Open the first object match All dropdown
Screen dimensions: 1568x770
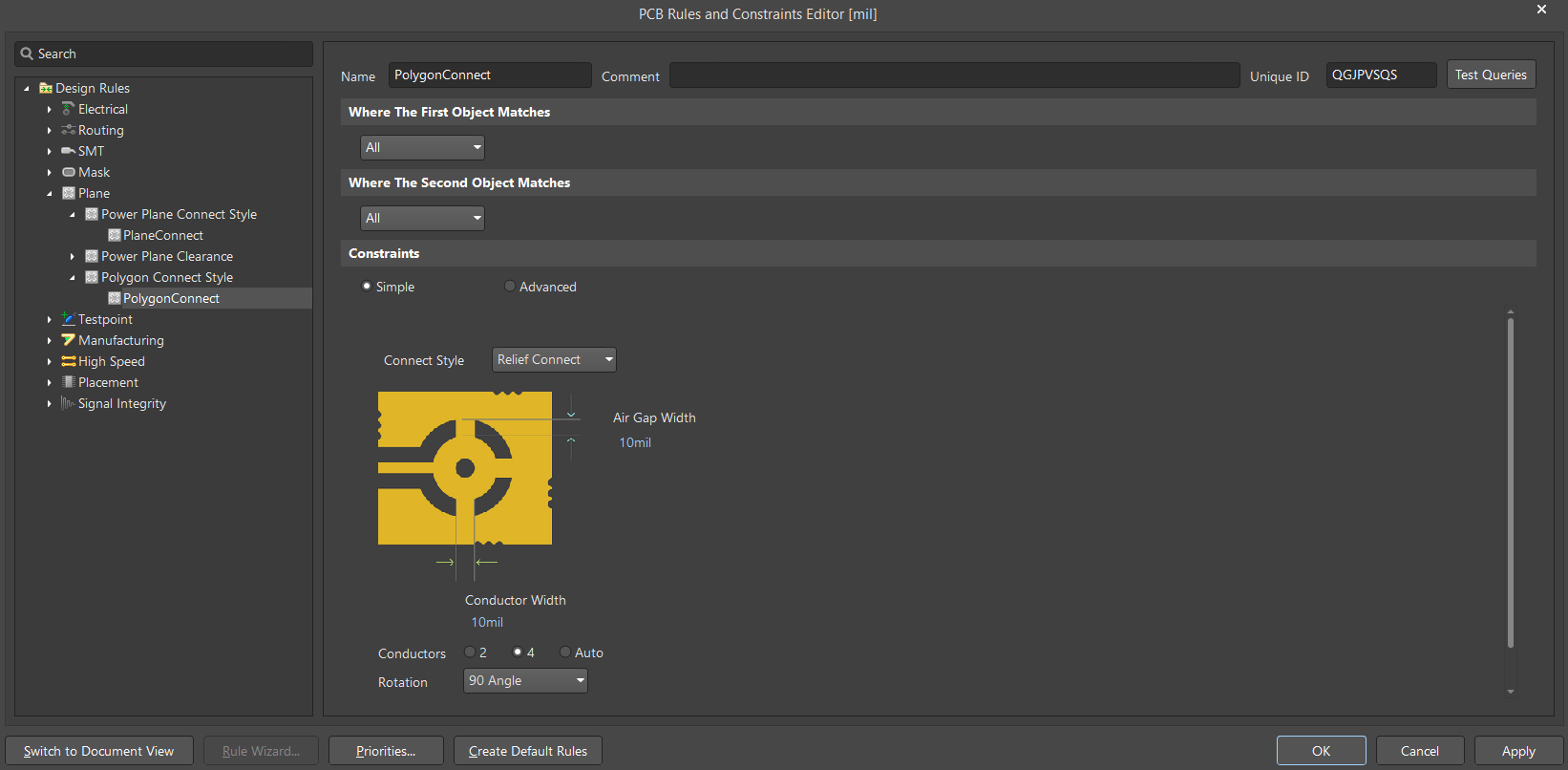click(422, 147)
